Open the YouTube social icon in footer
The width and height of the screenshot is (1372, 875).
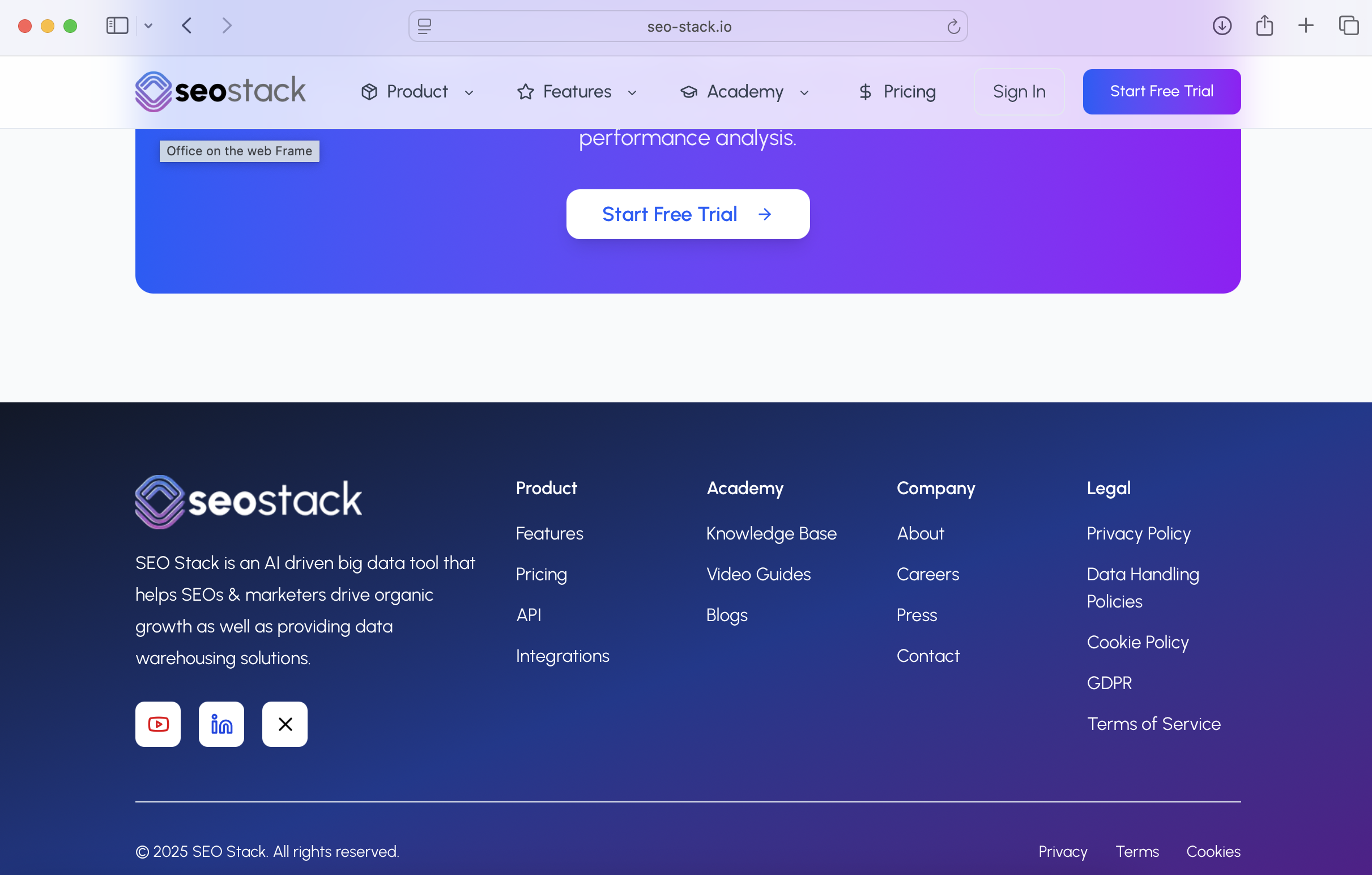(x=158, y=724)
